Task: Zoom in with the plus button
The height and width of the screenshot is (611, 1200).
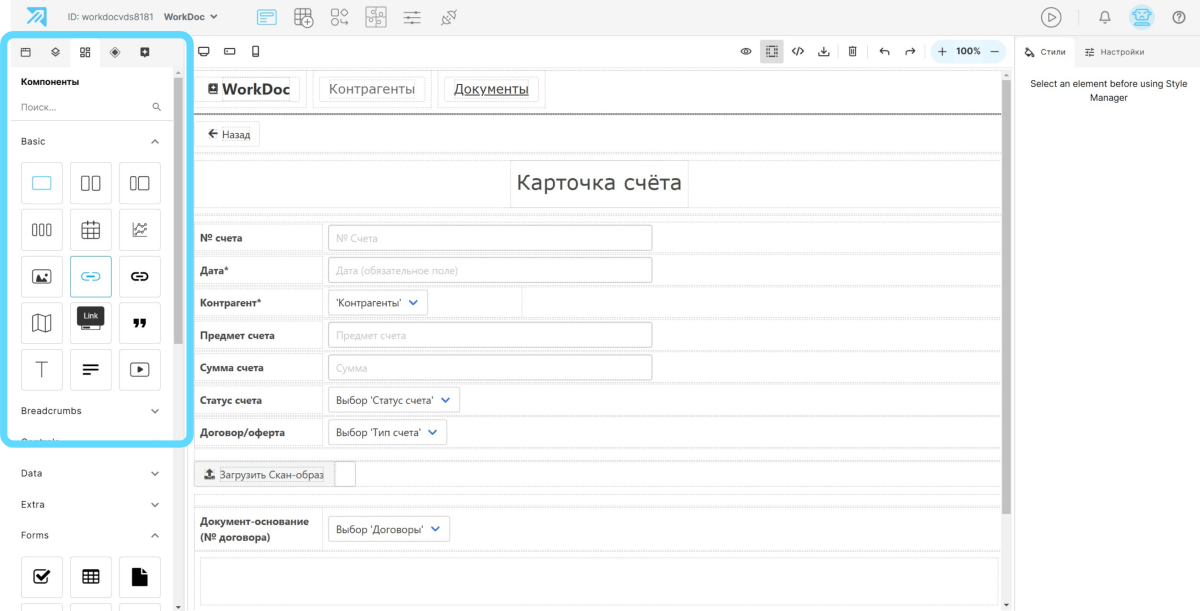Action: point(942,51)
